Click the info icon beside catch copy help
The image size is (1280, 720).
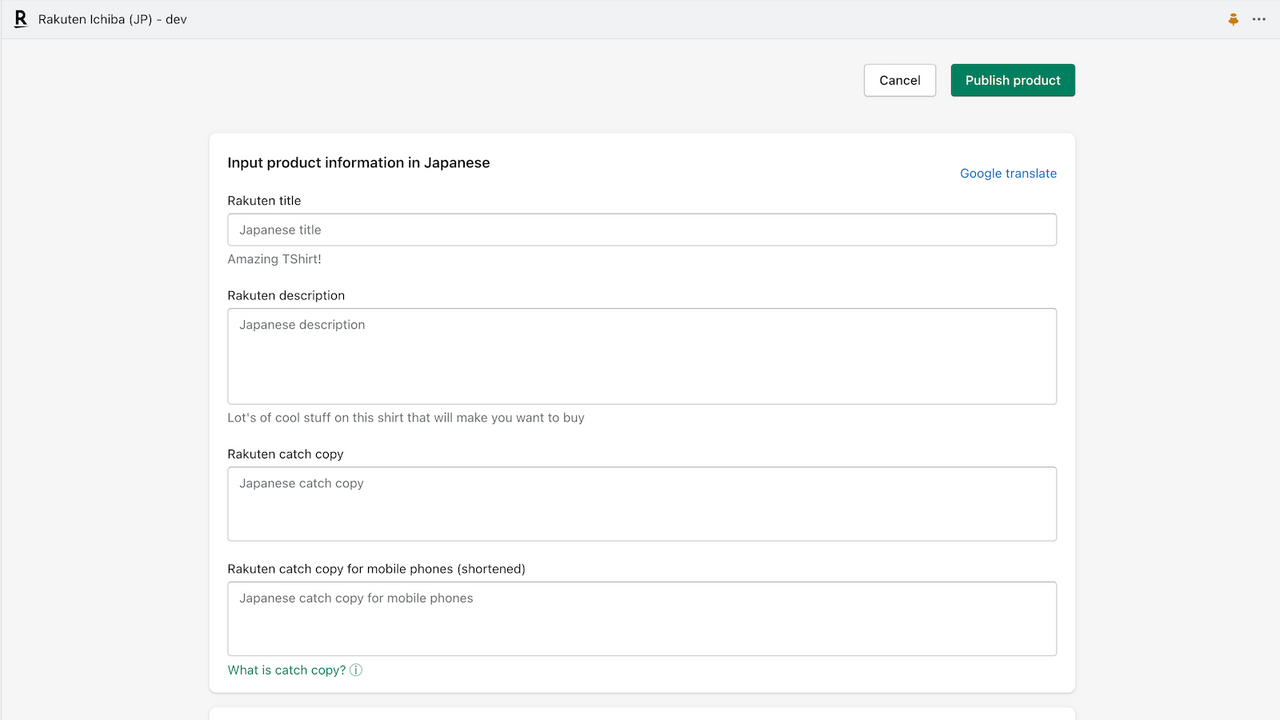click(356, 670)
